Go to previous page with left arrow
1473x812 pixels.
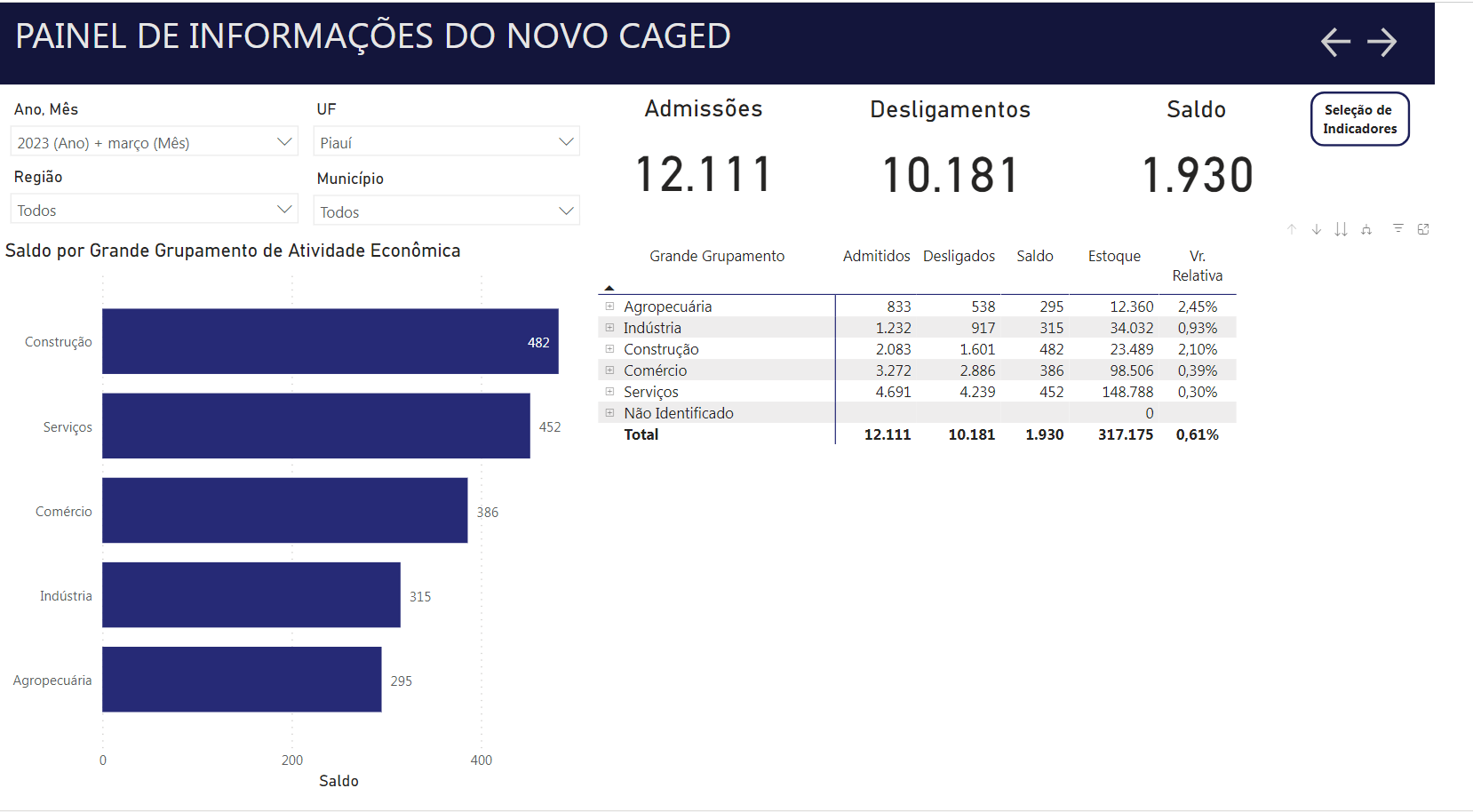coord(1335,42)
